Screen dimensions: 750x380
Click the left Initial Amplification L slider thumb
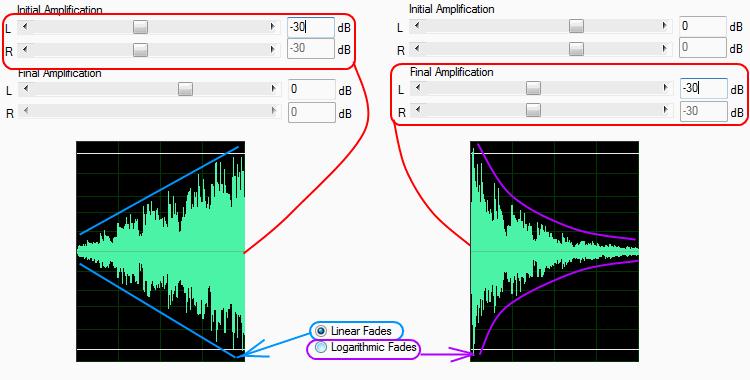pos(140,27)
